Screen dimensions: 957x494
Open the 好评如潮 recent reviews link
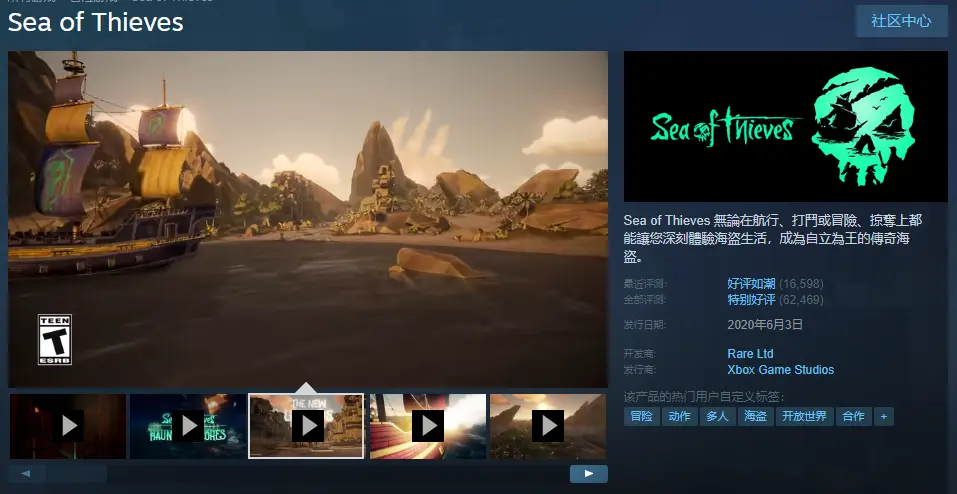tap(751, 284)
